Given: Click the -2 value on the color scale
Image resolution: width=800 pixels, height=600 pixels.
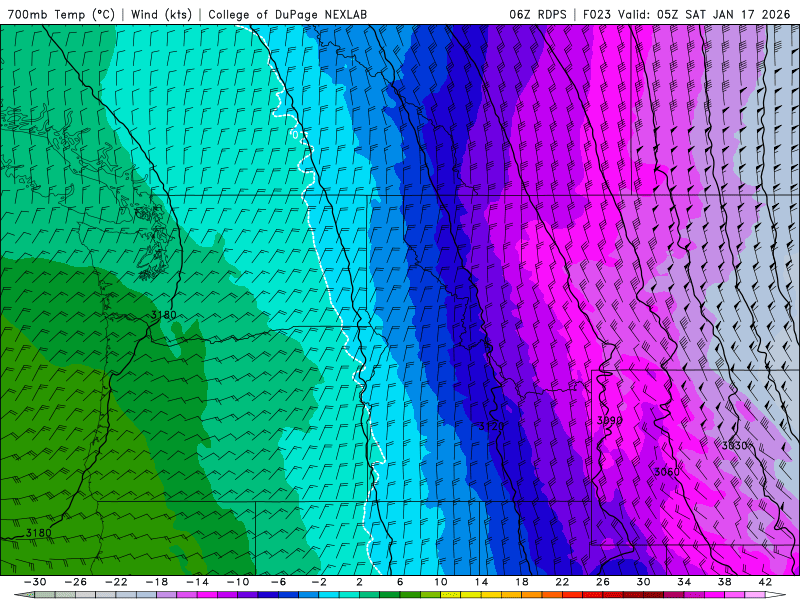Looking at the screenshot, I should (319, 582).
